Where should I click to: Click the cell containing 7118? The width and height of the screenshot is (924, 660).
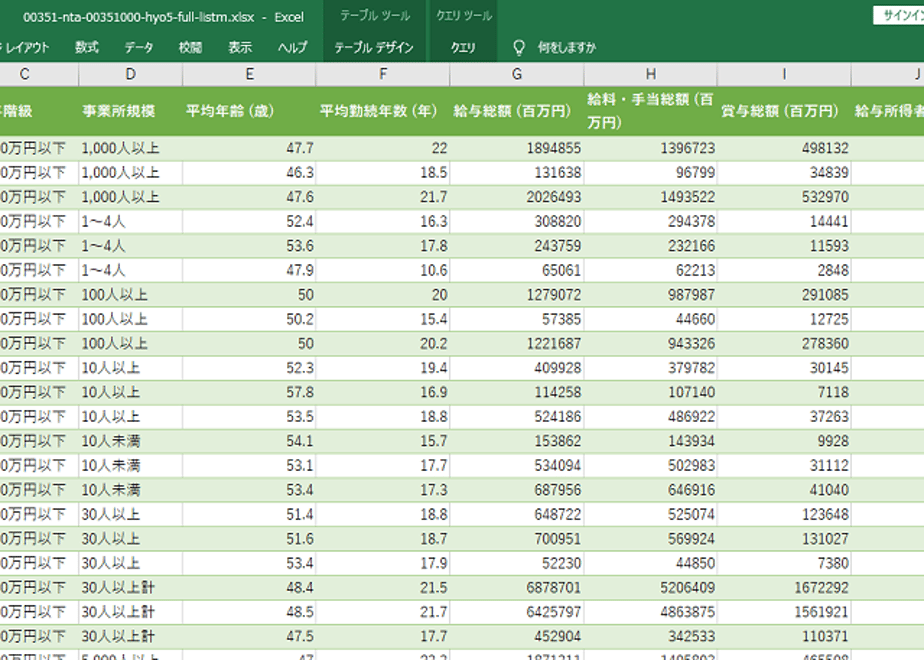pyautogui.click(x=784, y=393)
